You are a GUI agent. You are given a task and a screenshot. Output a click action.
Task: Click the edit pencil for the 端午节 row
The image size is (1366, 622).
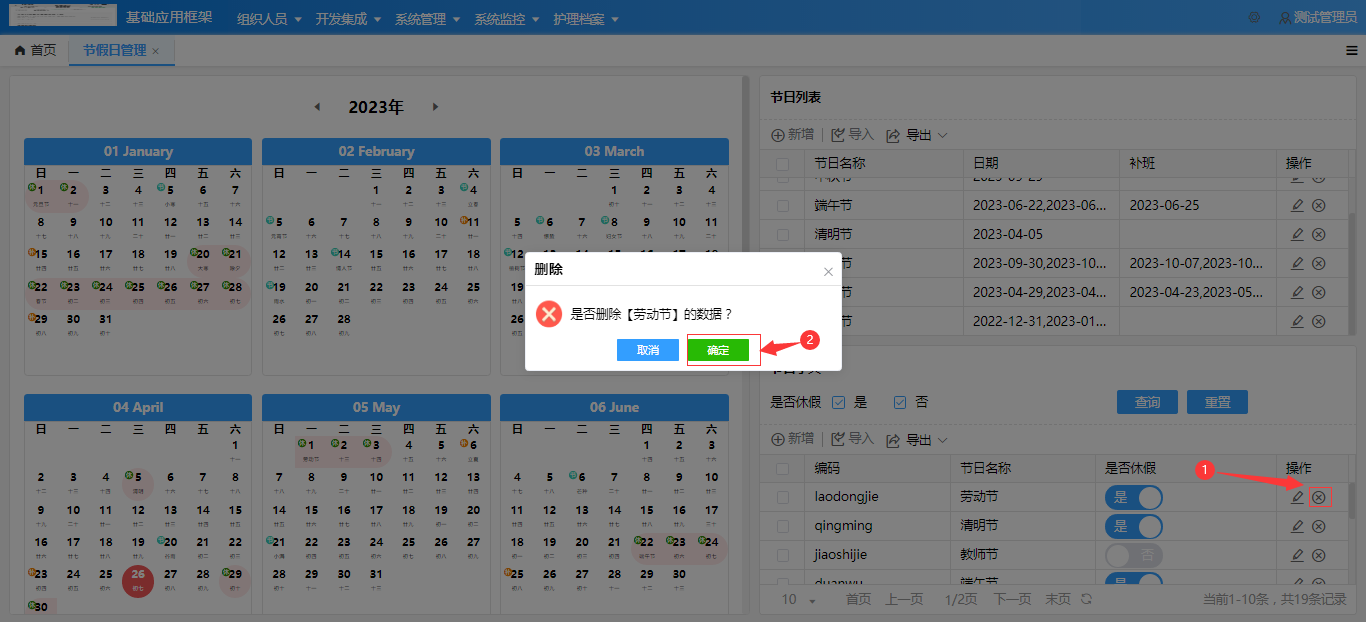pos(1296,205)
